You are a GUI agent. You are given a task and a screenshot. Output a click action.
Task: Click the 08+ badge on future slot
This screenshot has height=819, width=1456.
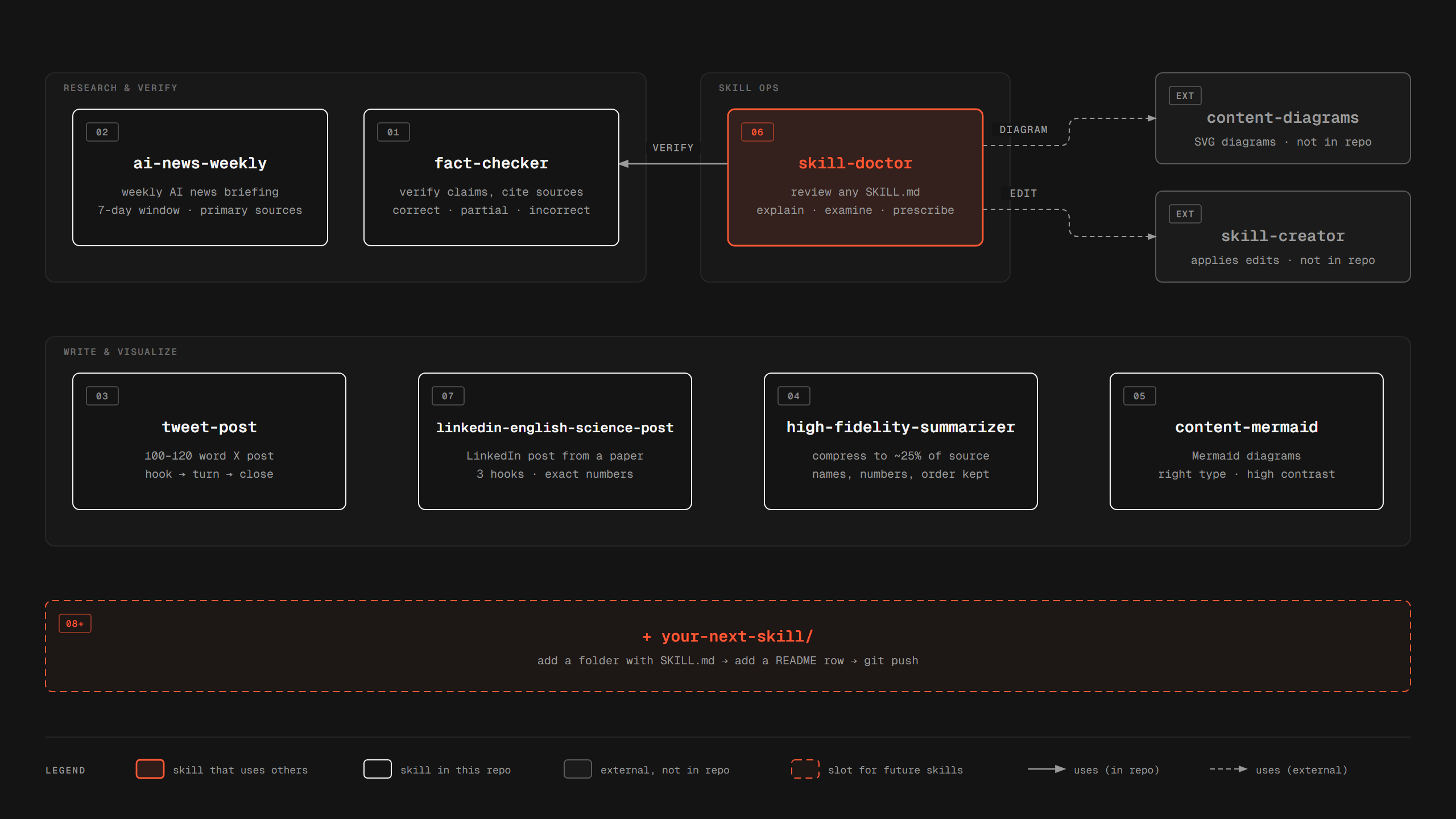(75, 623)
